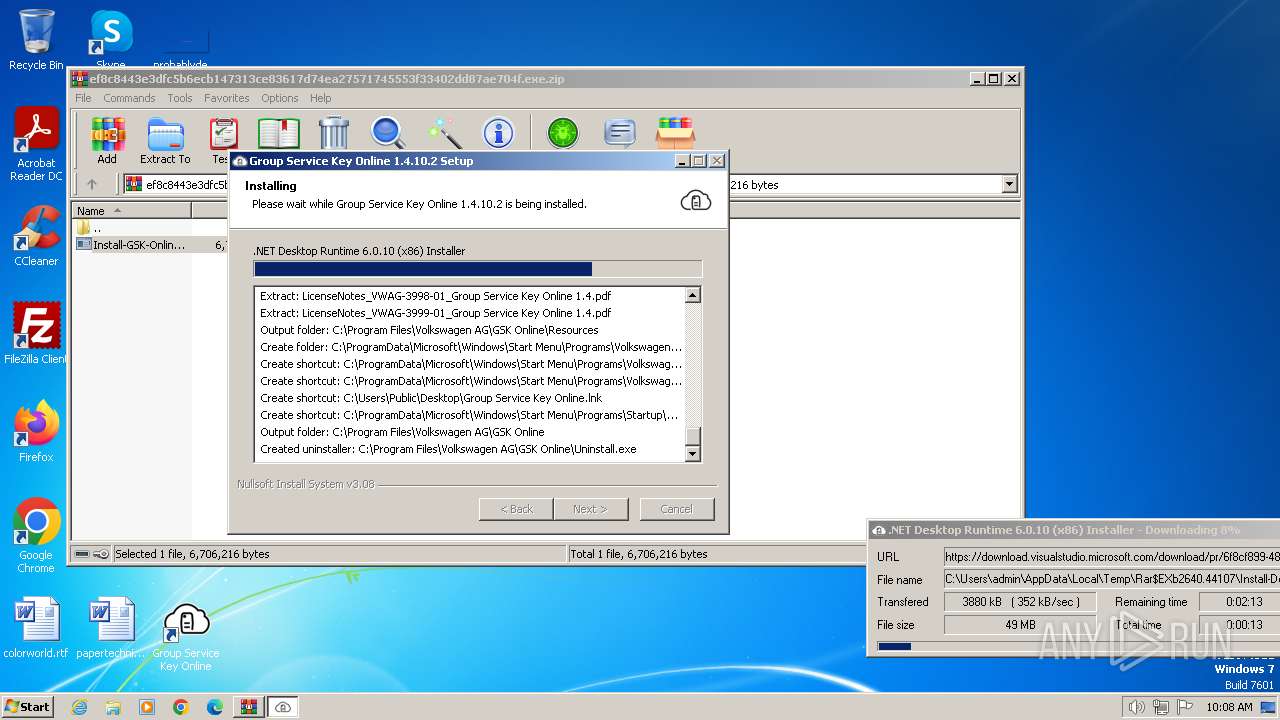Open the Google Chrome desktop shortcut
Viewport: 1280px width, 720px height.
36,536
